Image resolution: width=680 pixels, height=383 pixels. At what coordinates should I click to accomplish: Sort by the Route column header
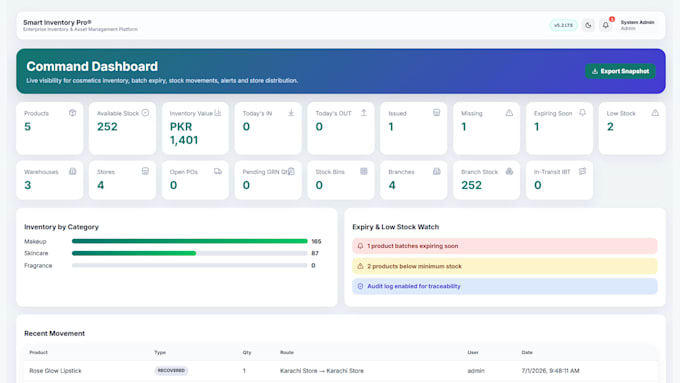coord(287,353)
